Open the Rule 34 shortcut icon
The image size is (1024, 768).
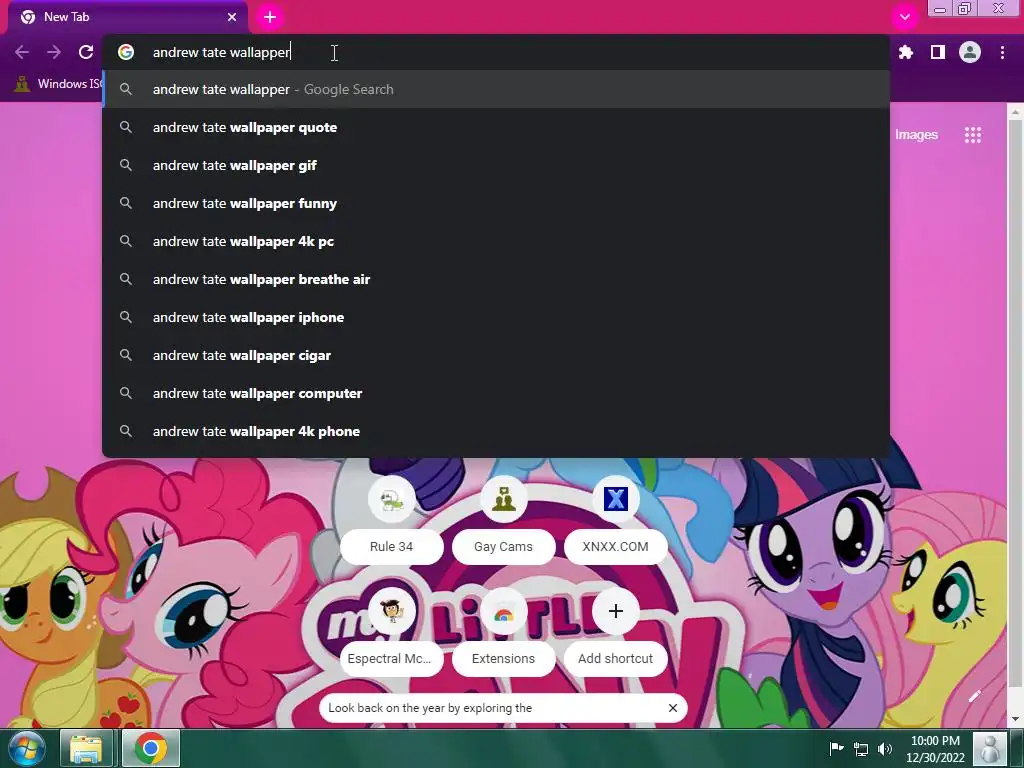391,499
